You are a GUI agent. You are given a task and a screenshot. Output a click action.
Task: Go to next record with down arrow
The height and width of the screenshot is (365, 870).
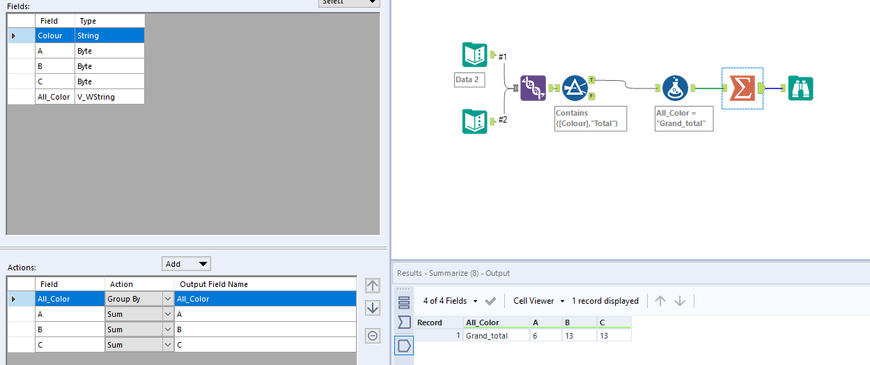(x=680, y=301)
